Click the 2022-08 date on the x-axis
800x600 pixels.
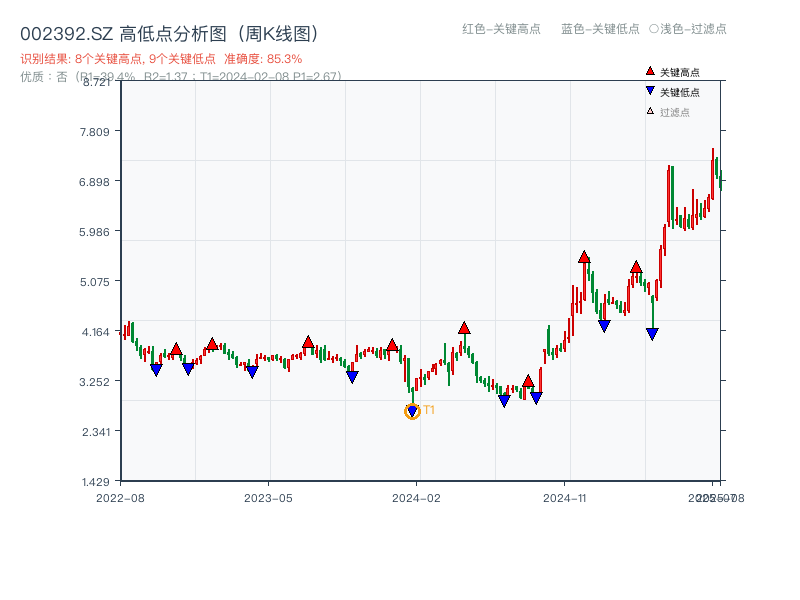[x=120, y=497]
